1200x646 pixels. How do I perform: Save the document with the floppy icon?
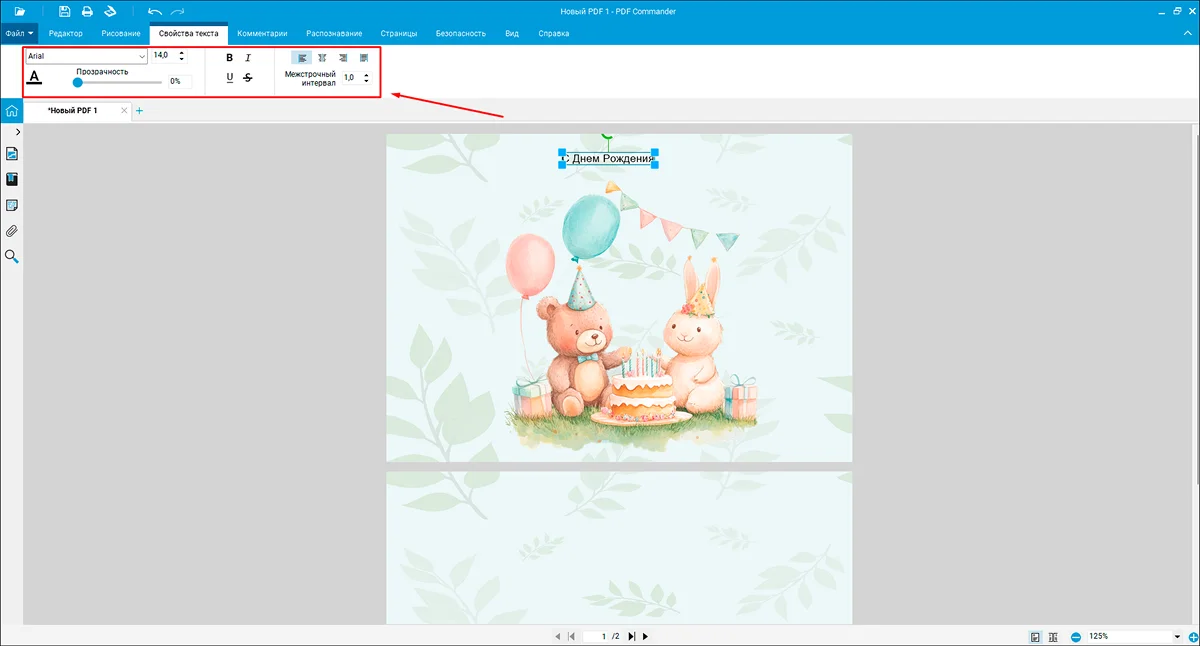click(x=65, y=11)
